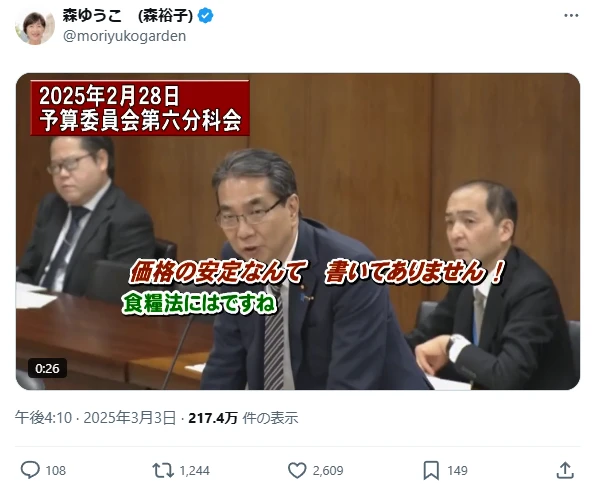Click the 149 bookmarks count

coord(457,471)
